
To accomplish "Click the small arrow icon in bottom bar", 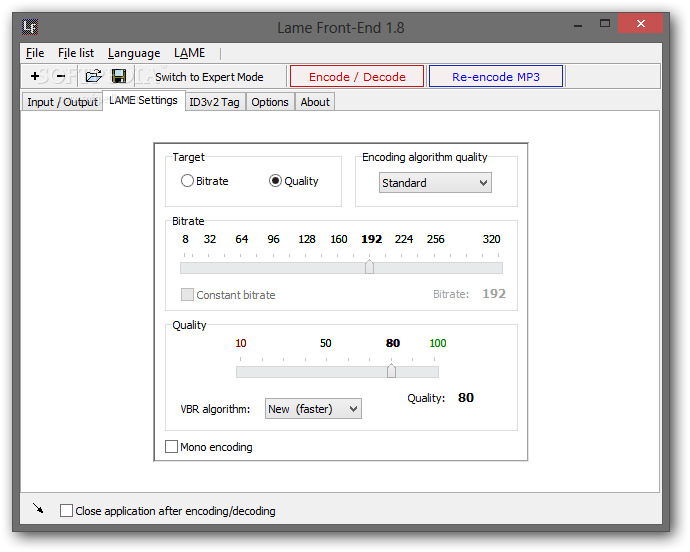I will pyautogui.click(x=38, y=508).
